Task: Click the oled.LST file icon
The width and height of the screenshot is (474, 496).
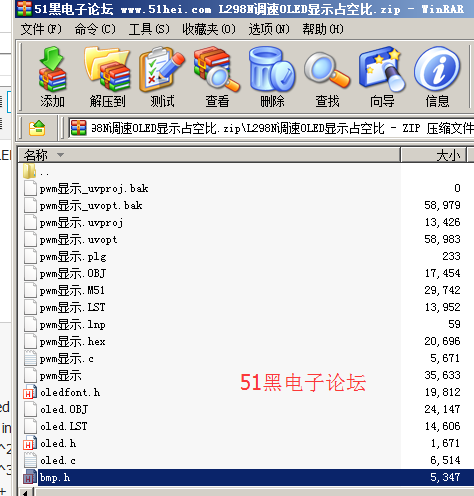Action: tap(30, 426)
